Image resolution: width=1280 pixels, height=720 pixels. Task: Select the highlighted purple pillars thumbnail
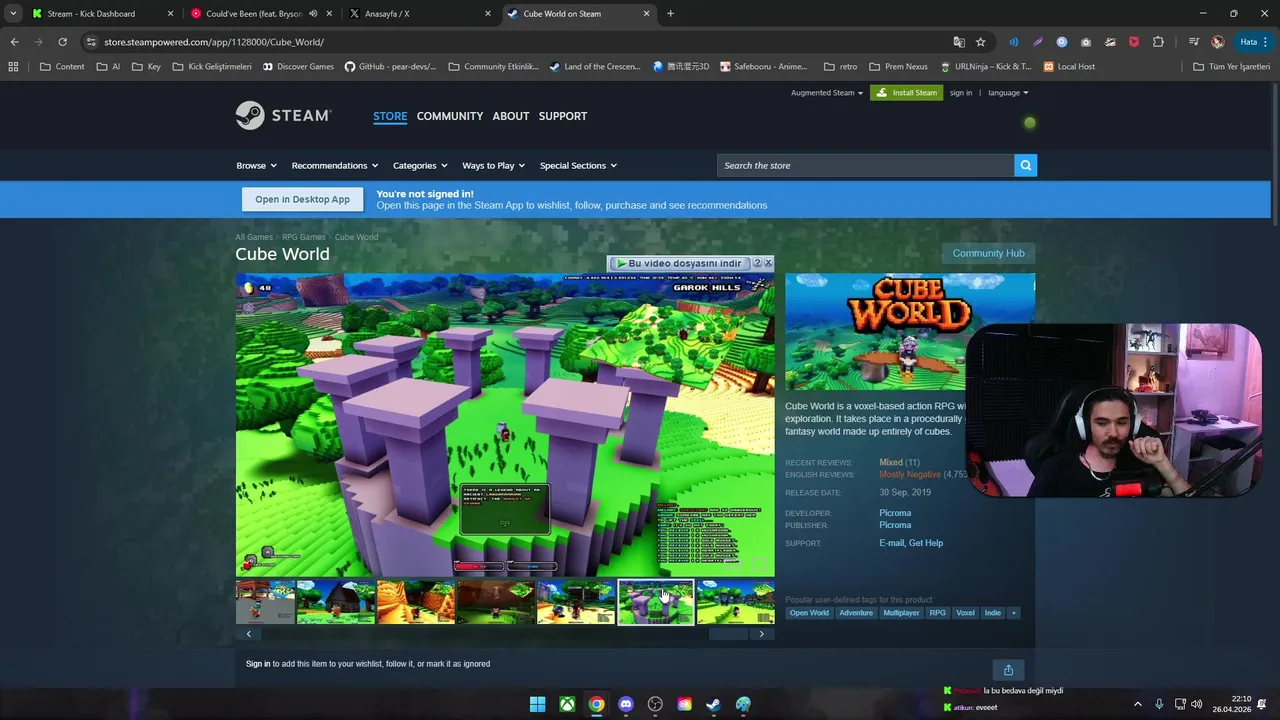pyautogui.click(x=656, y=602)
